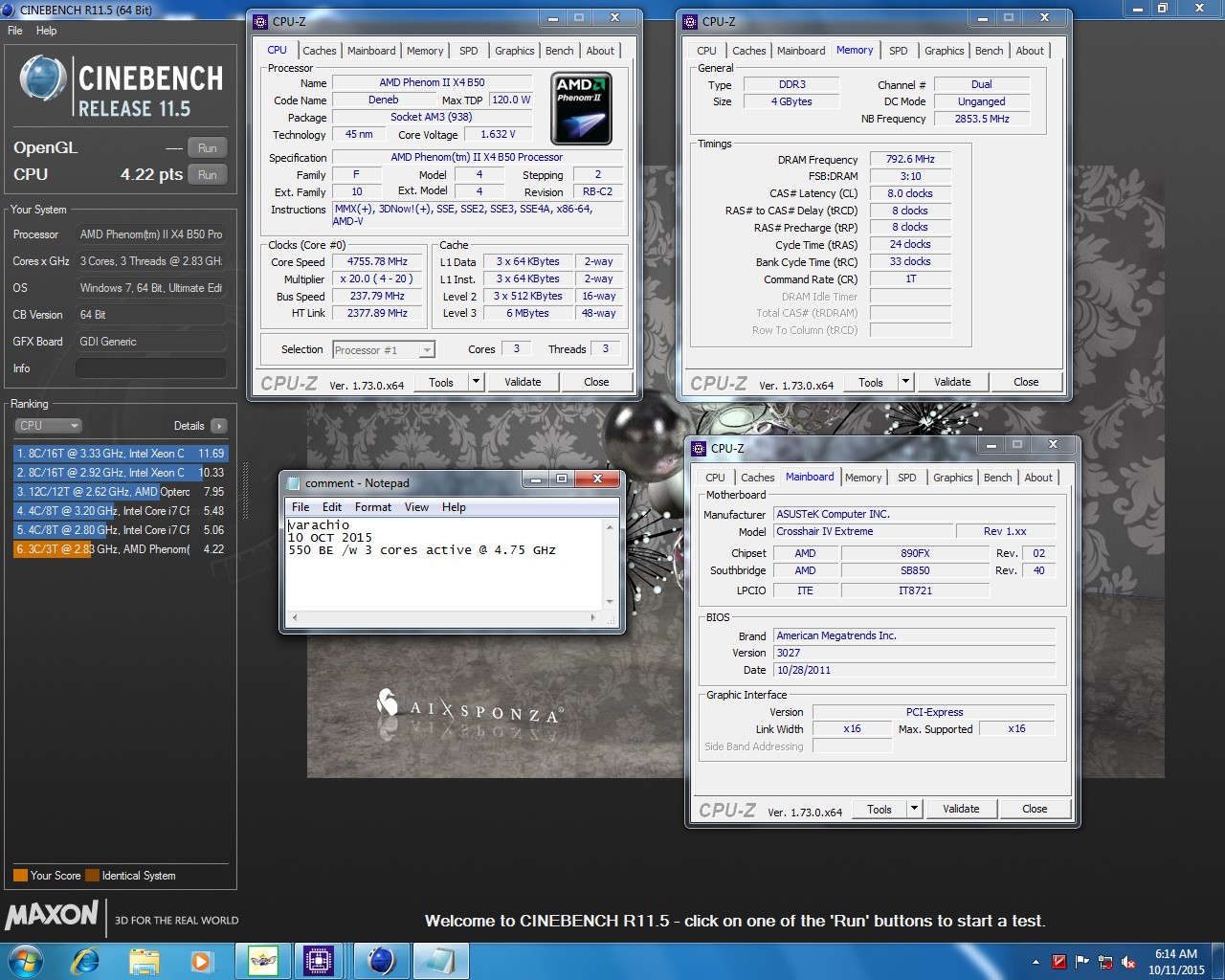Screen dimensions: 1225x980
Task: Click the CPU-Z Memory window title icon
Action: click(x=690, y=21)
